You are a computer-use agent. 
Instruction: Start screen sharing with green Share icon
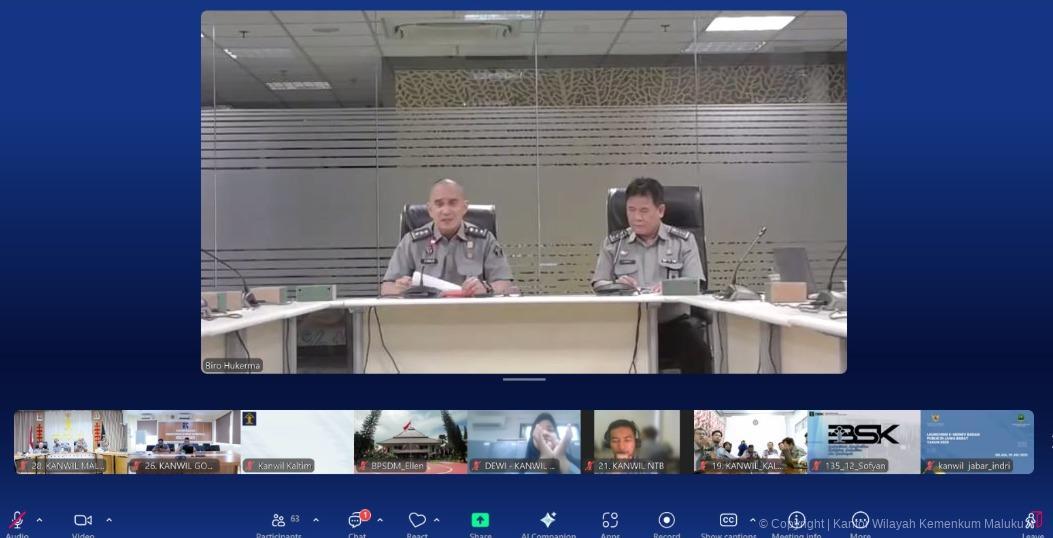pos(480,521)
